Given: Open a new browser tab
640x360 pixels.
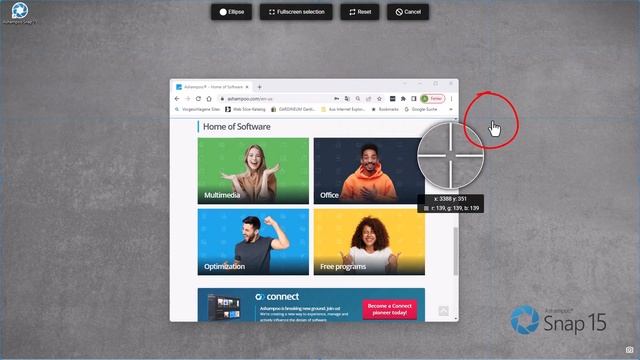Looking at the screenshot, I should click(x=260, y=87).
